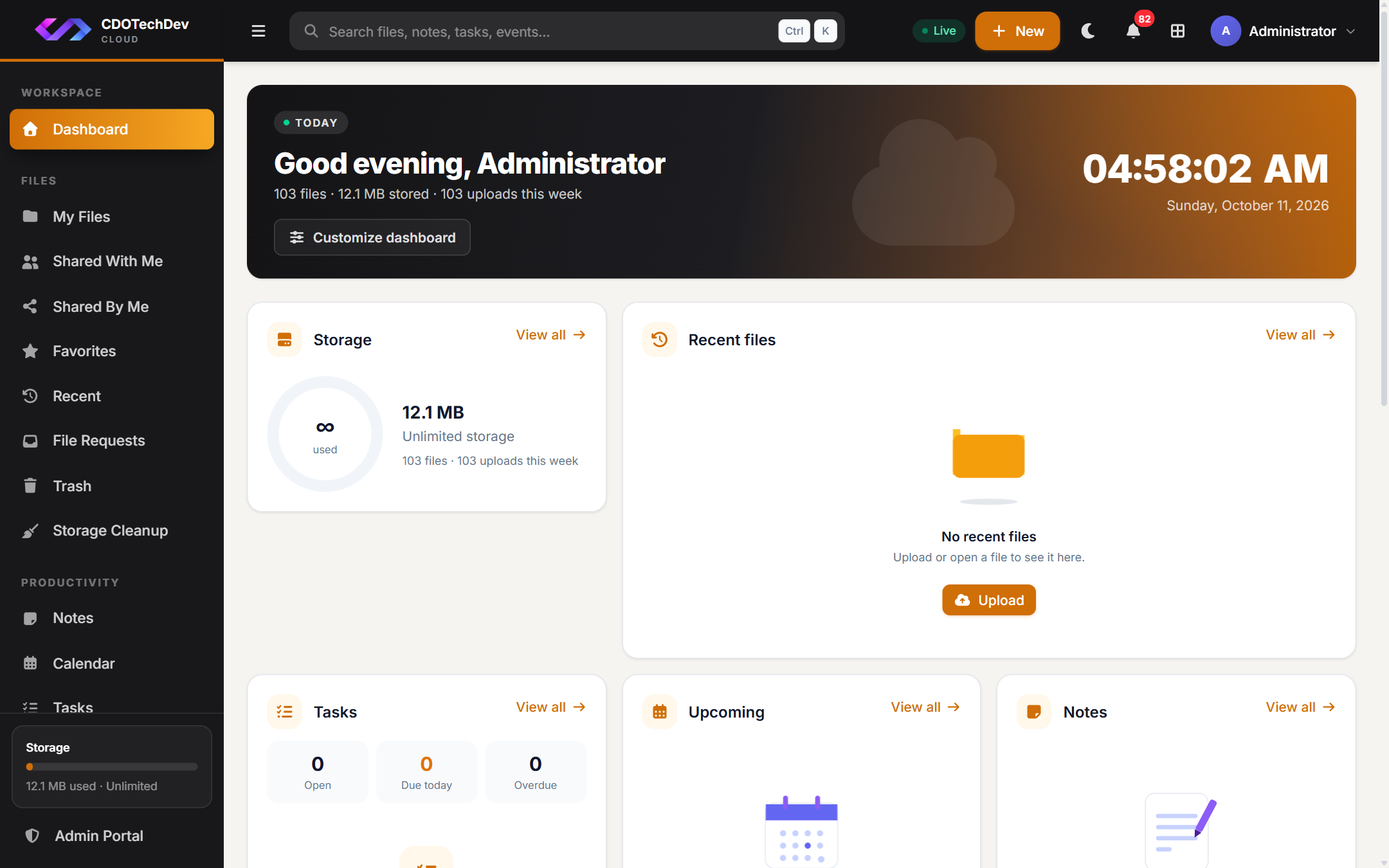This screenshot has height=868, width=1389.
Task: Toggle dark mode with the moon icon
Action: [1088, 31]
